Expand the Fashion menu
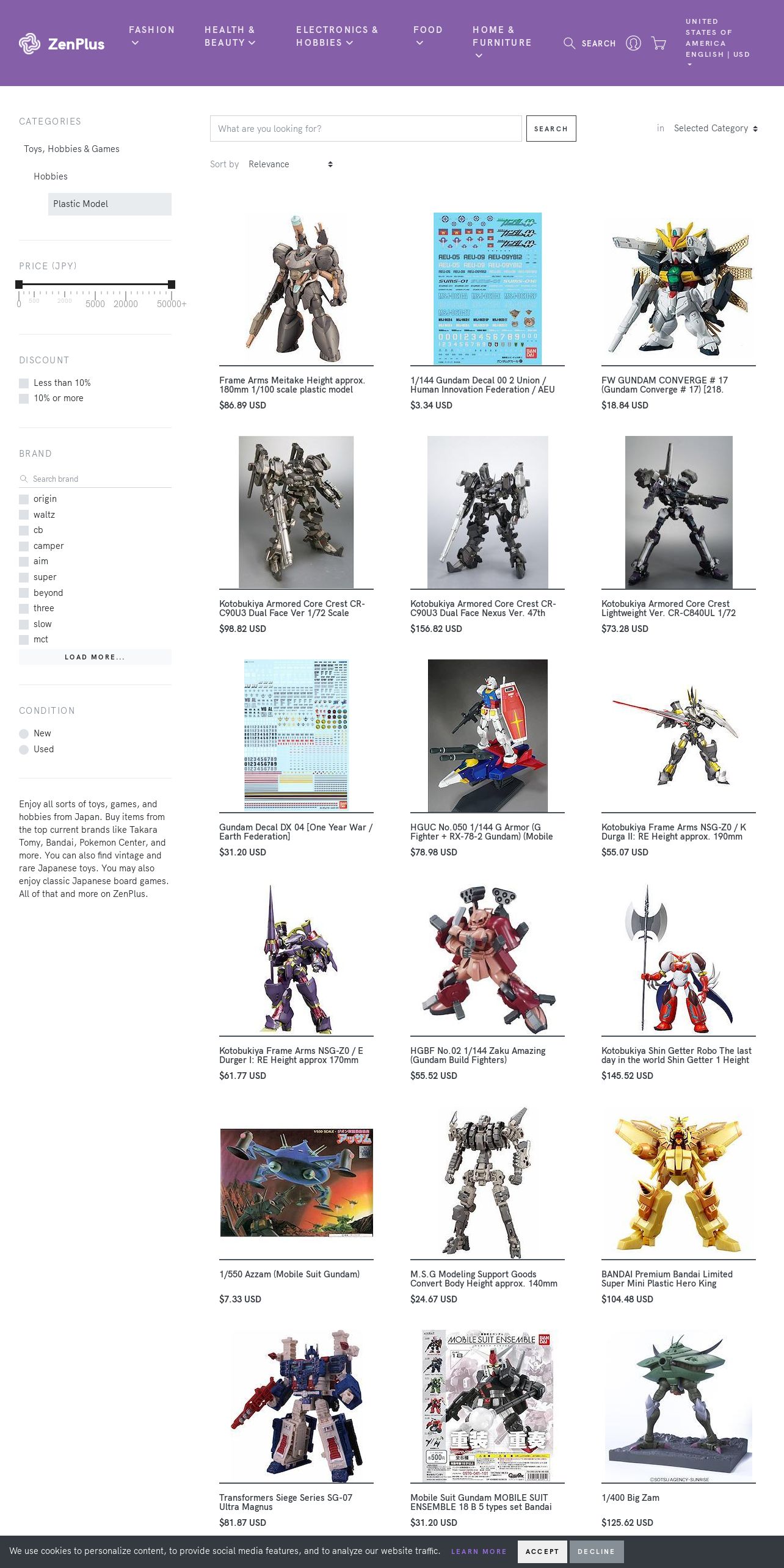This screenshot has height=1568, width=784. (x=151, y=36)
